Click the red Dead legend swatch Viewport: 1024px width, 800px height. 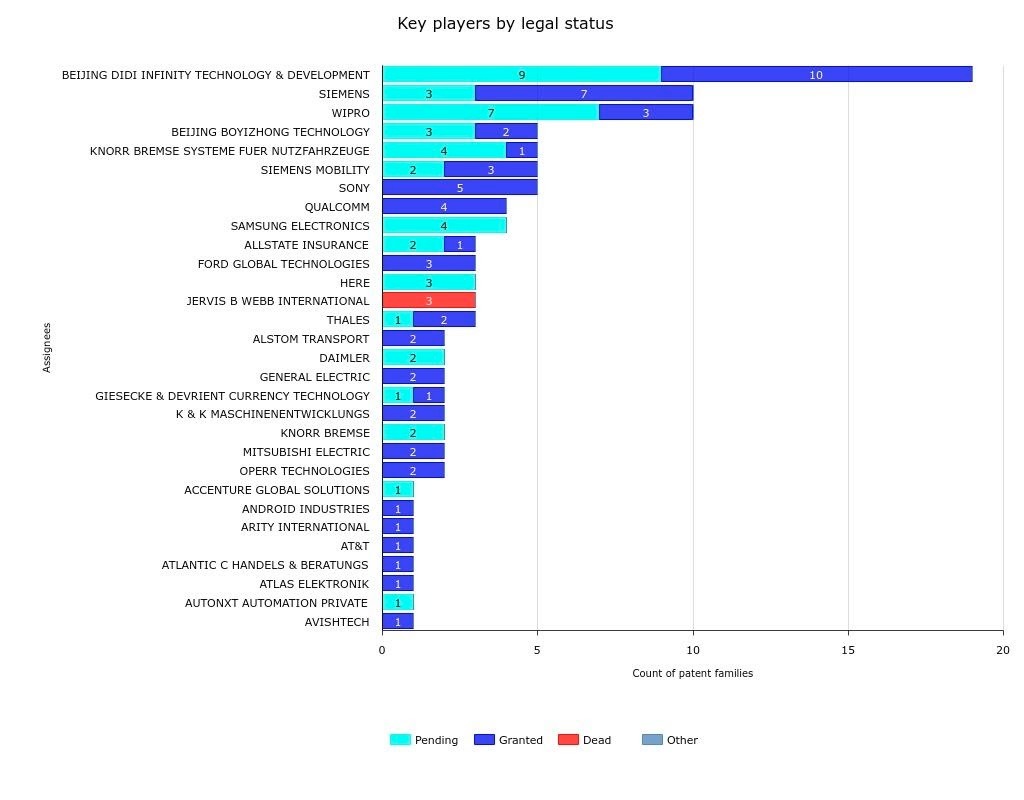568,739
